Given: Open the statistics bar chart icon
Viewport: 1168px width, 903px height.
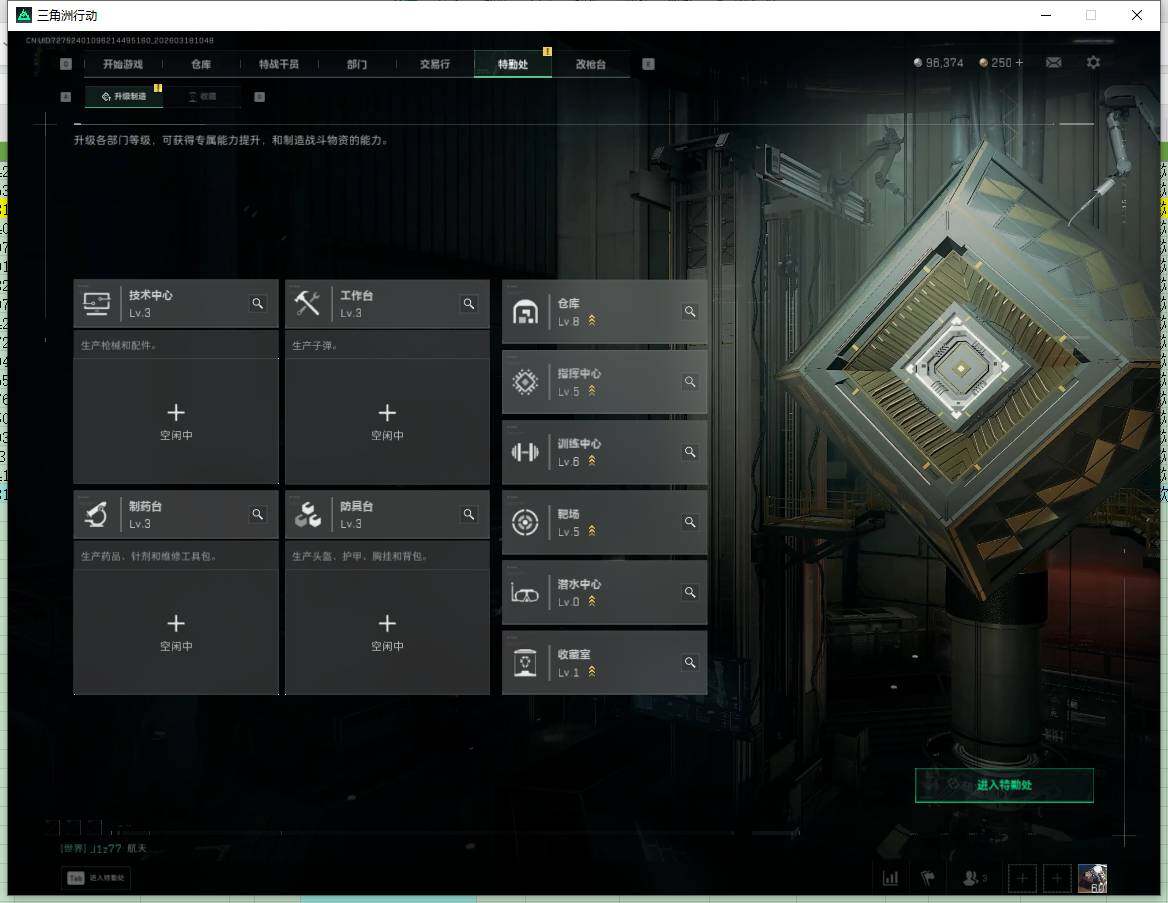Looking at the screenshot, I should (890, 878).
